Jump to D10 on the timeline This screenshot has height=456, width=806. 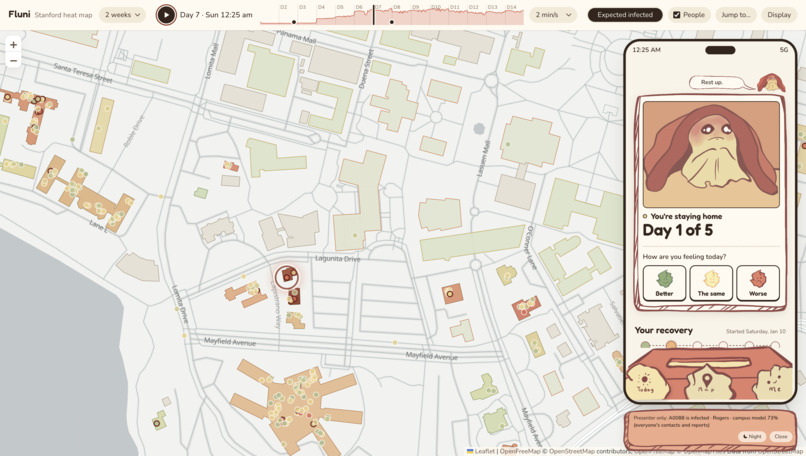tap(436, 7)
